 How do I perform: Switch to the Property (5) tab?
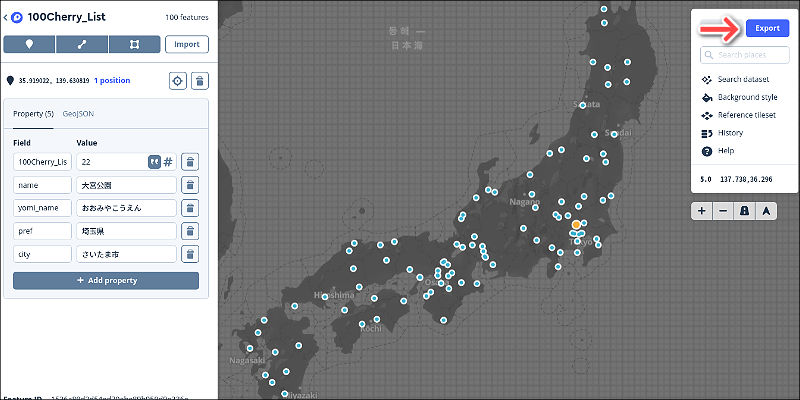pos(33,114)
